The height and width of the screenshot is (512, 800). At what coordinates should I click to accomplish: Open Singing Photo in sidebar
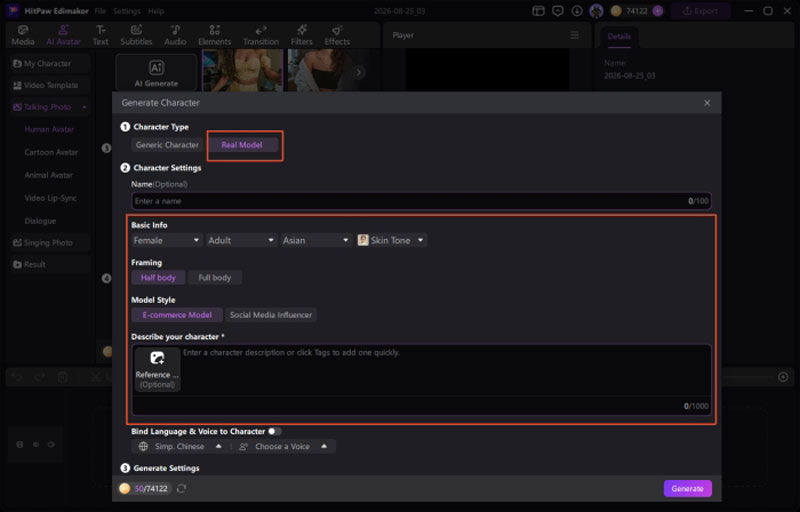point(49,243)
